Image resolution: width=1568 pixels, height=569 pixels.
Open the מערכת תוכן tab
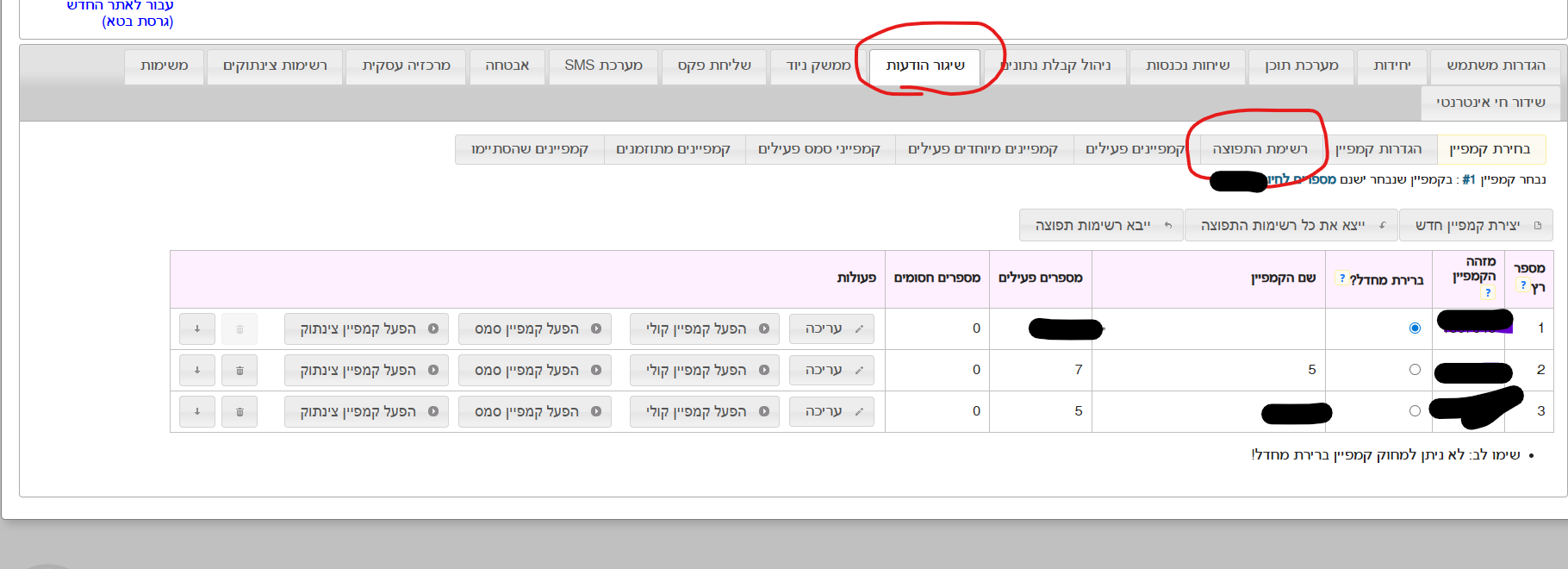click(x=1302, y=66)
